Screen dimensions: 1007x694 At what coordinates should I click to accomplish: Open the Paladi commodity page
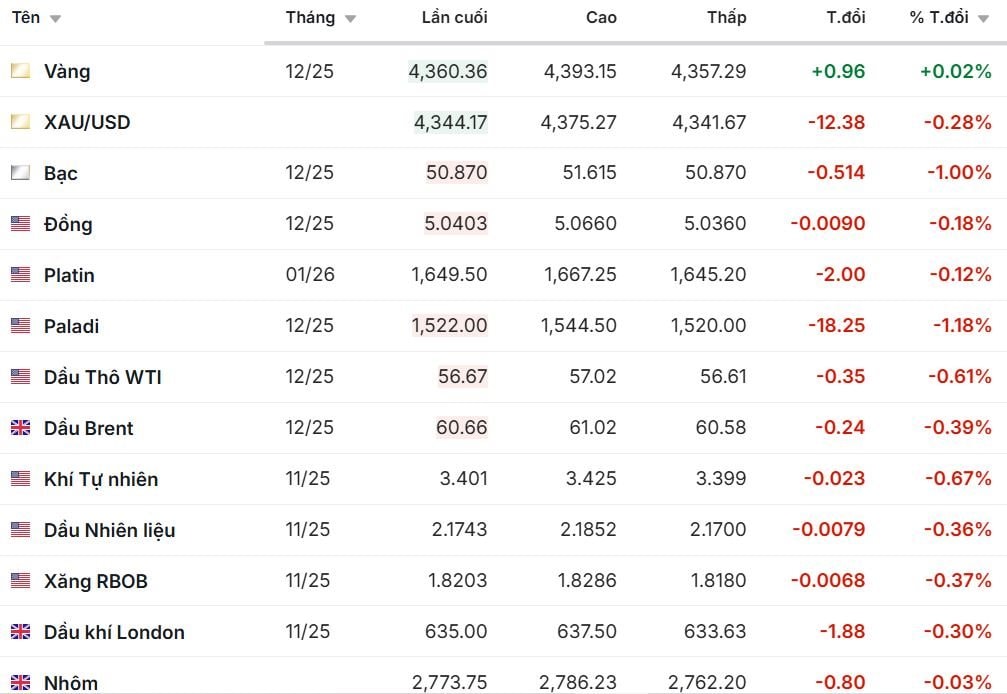click(x=71, y=326)
